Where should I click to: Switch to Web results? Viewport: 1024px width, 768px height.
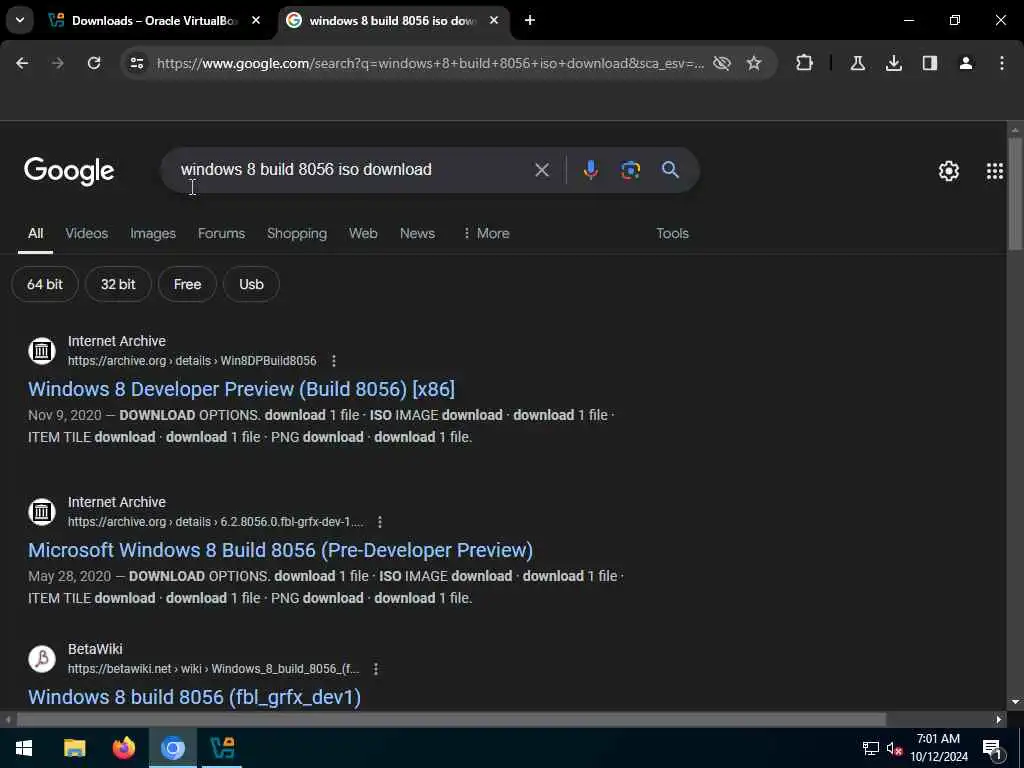click(x=363, y=234)
